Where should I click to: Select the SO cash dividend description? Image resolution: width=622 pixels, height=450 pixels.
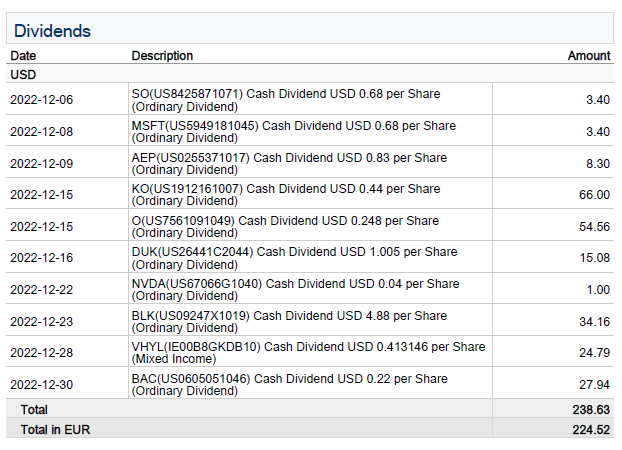[x=286, y=99]
